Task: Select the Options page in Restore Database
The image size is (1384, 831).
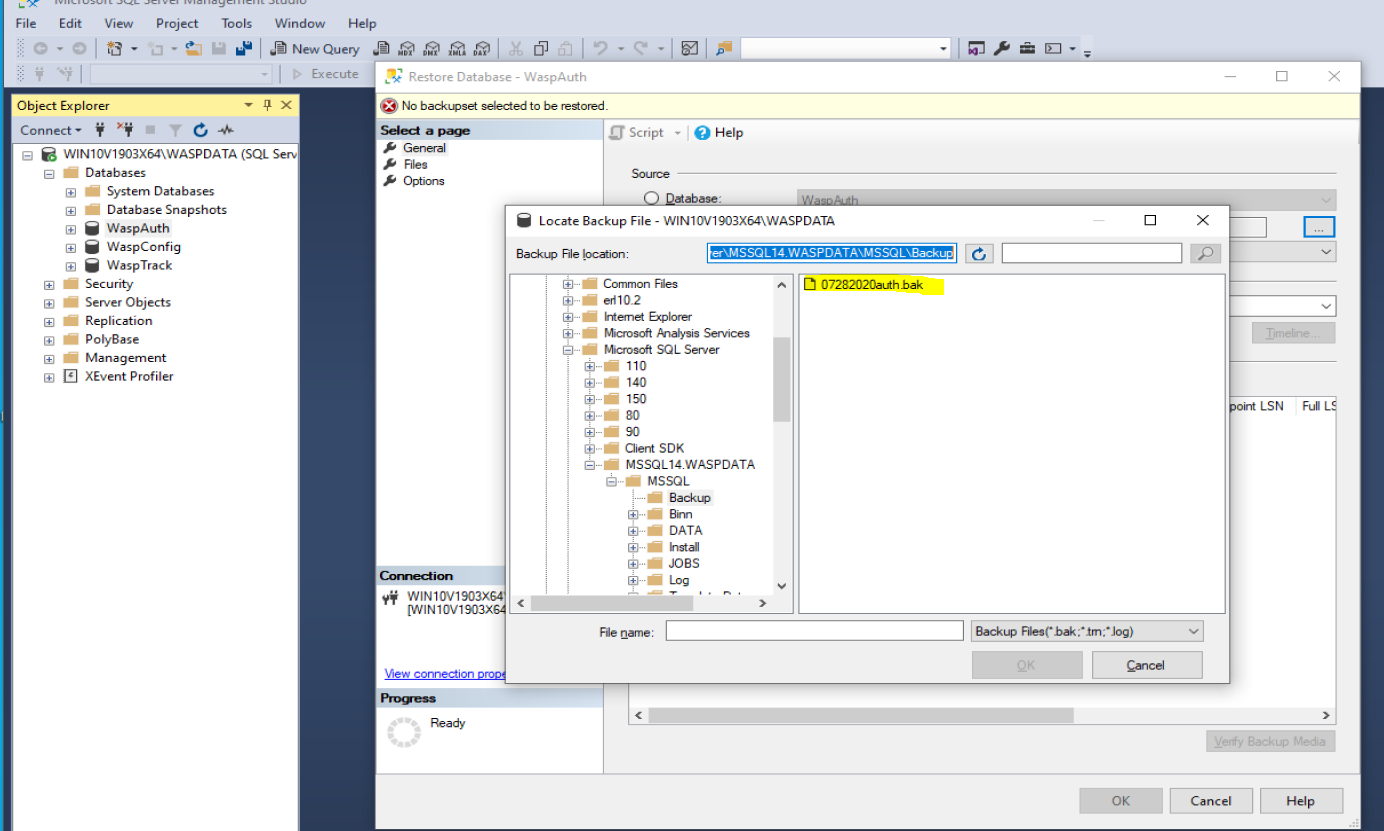Action: point(424,181)
